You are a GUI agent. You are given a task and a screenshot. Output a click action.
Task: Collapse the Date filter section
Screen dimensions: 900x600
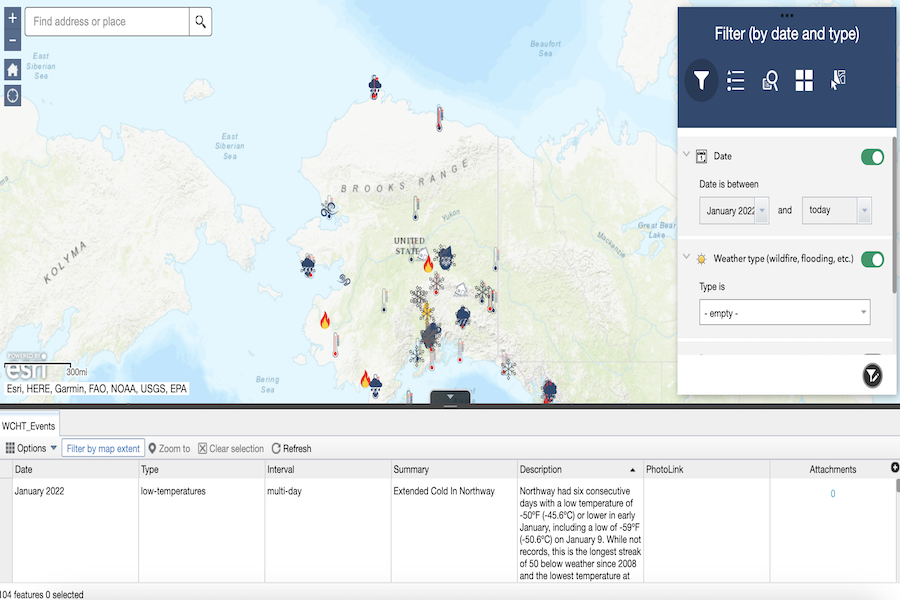click(686, 154)
